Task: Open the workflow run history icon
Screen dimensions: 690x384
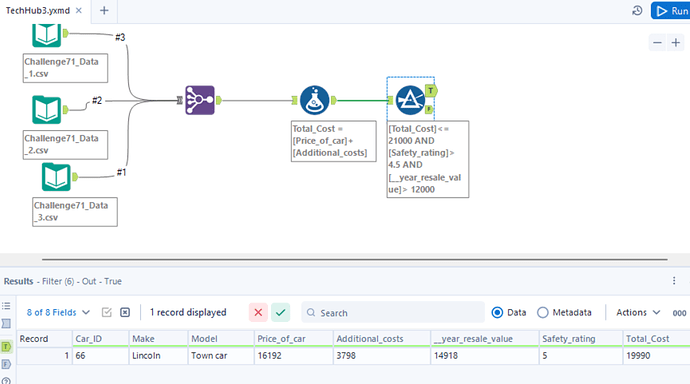Action: pyautogui.click(x=637, y=11)
